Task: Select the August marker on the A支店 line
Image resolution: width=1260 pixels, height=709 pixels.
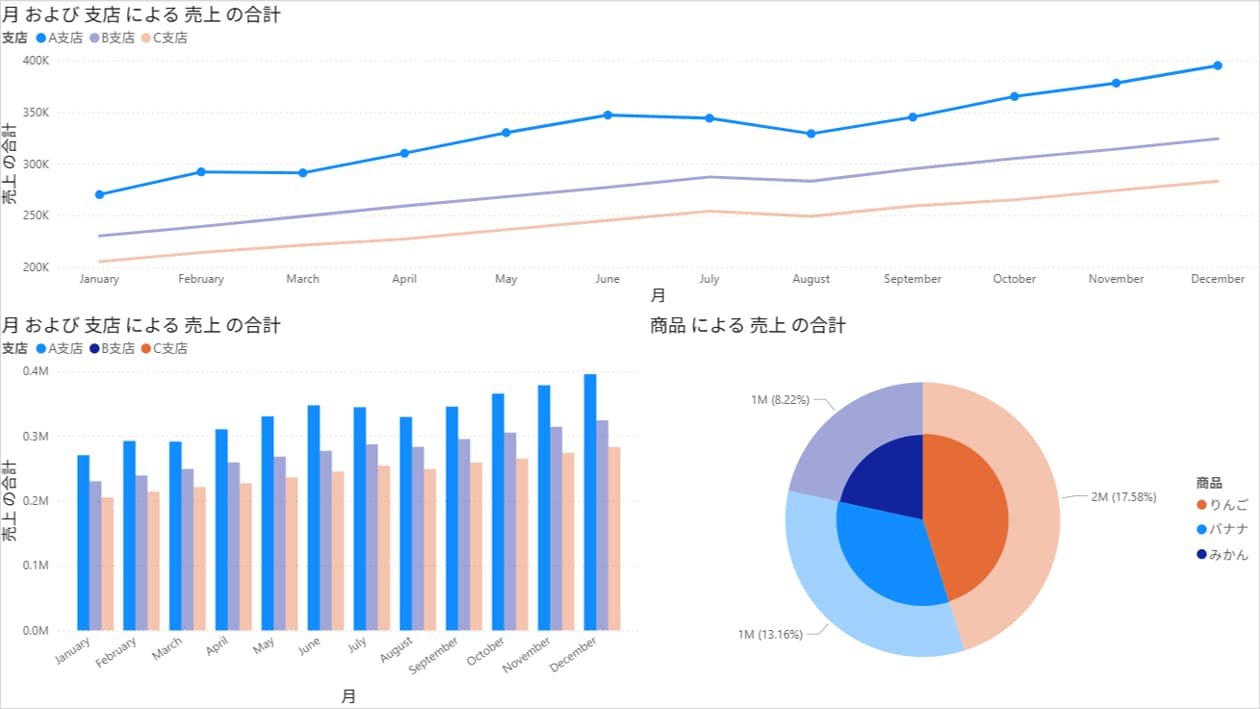Action: tap(811, 134)
